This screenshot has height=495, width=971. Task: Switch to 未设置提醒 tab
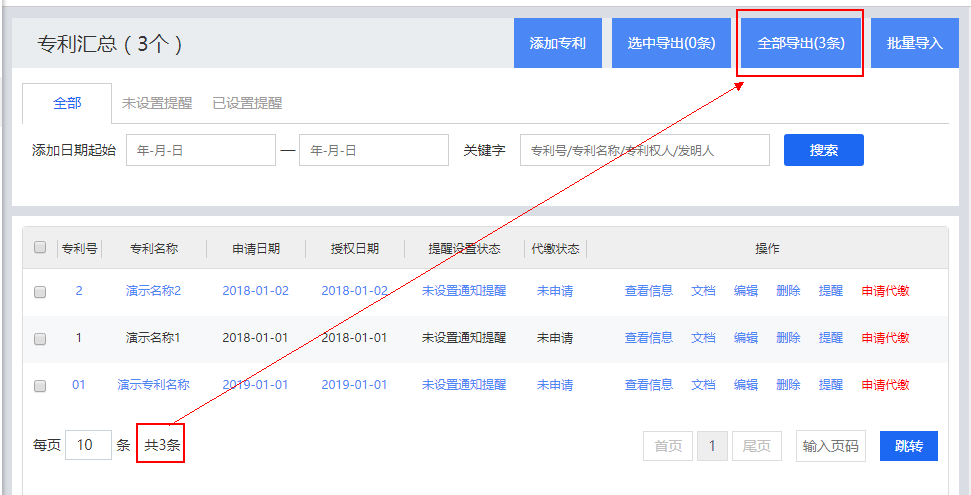coord(157,103)
